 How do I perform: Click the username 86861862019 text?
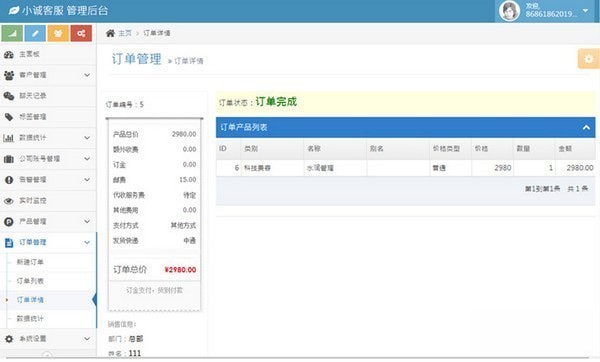[x=551, y=14]
